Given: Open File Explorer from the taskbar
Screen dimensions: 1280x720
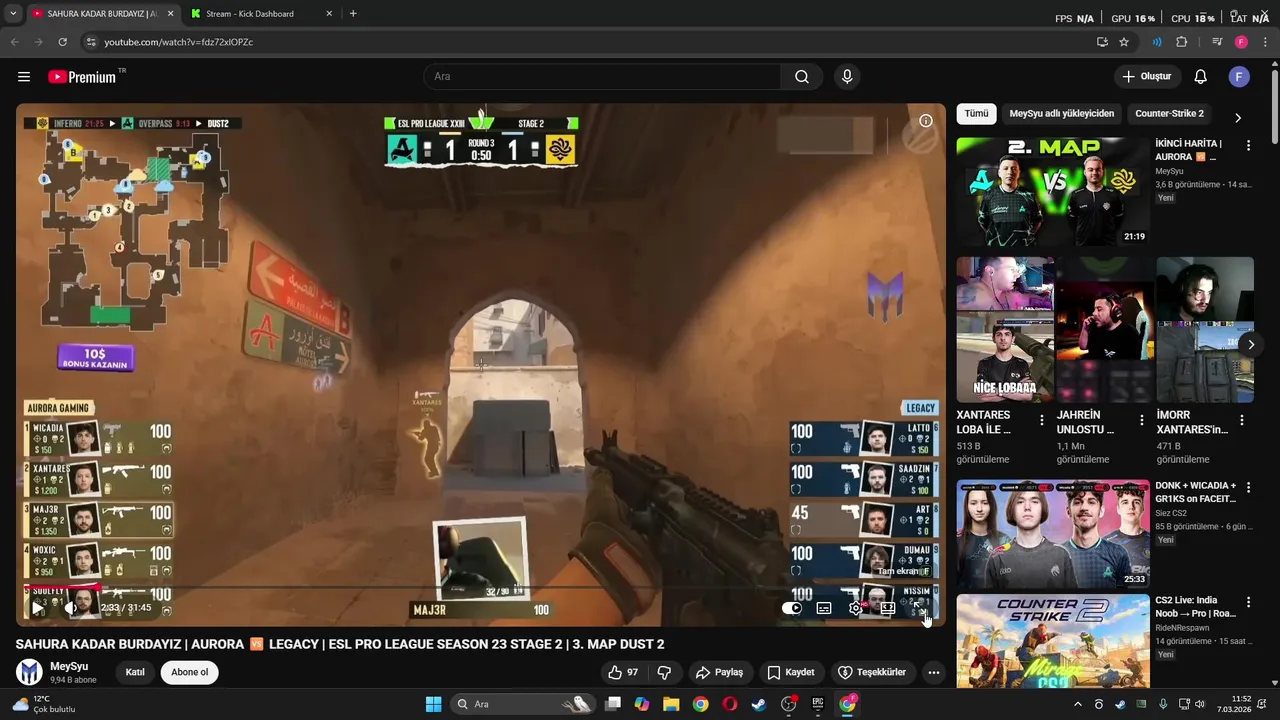Looking at the screenshot, I should [671, 704].
